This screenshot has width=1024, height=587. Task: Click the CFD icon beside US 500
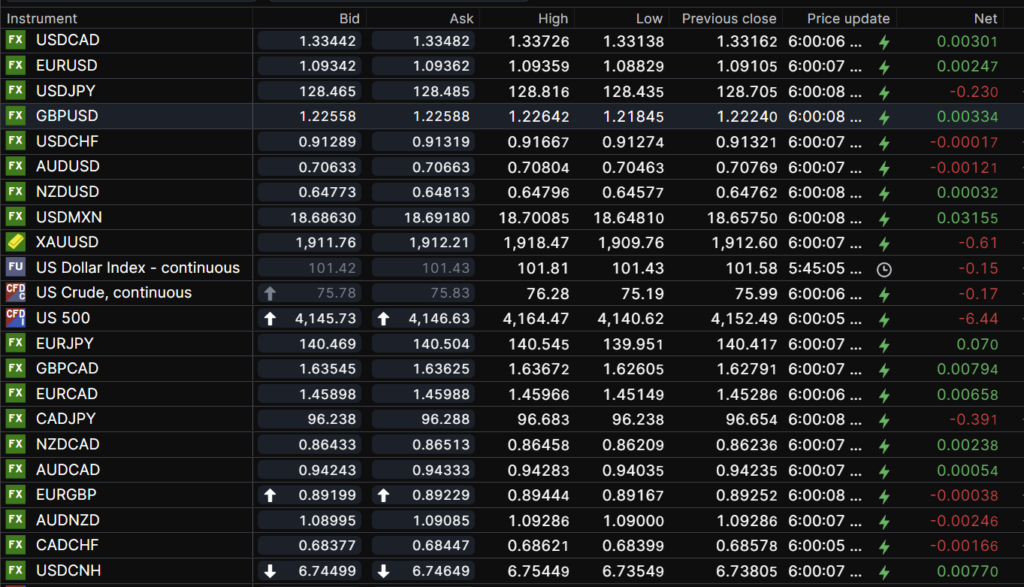pyautogui.click(x=15, y=318)
